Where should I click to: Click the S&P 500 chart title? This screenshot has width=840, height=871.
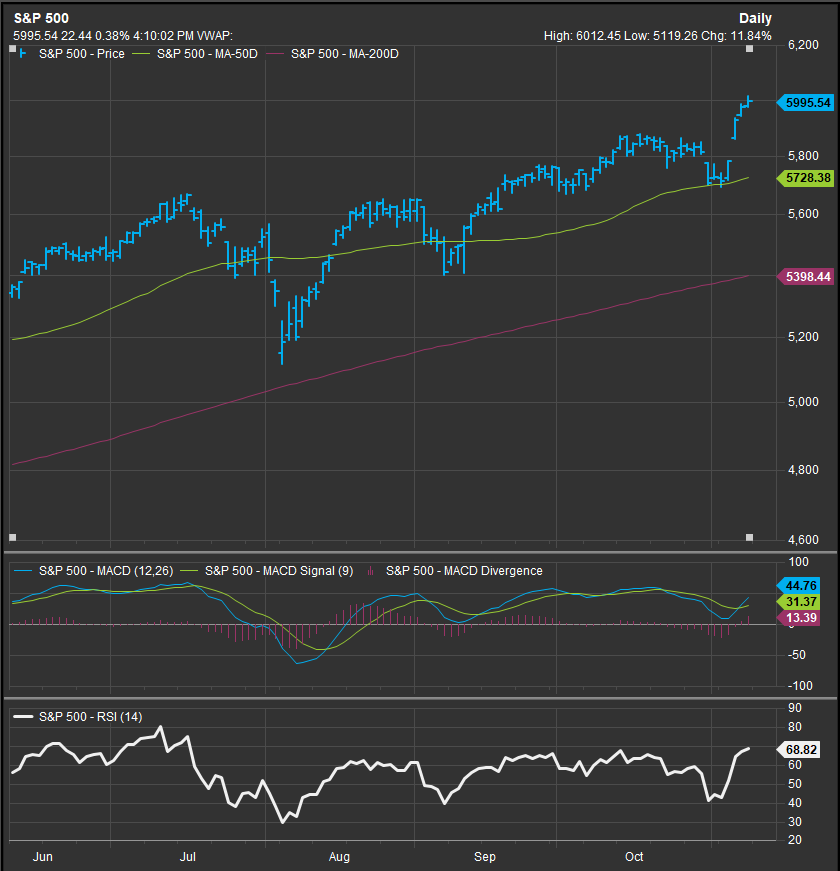pyautogui.click(x=41, y=18)
